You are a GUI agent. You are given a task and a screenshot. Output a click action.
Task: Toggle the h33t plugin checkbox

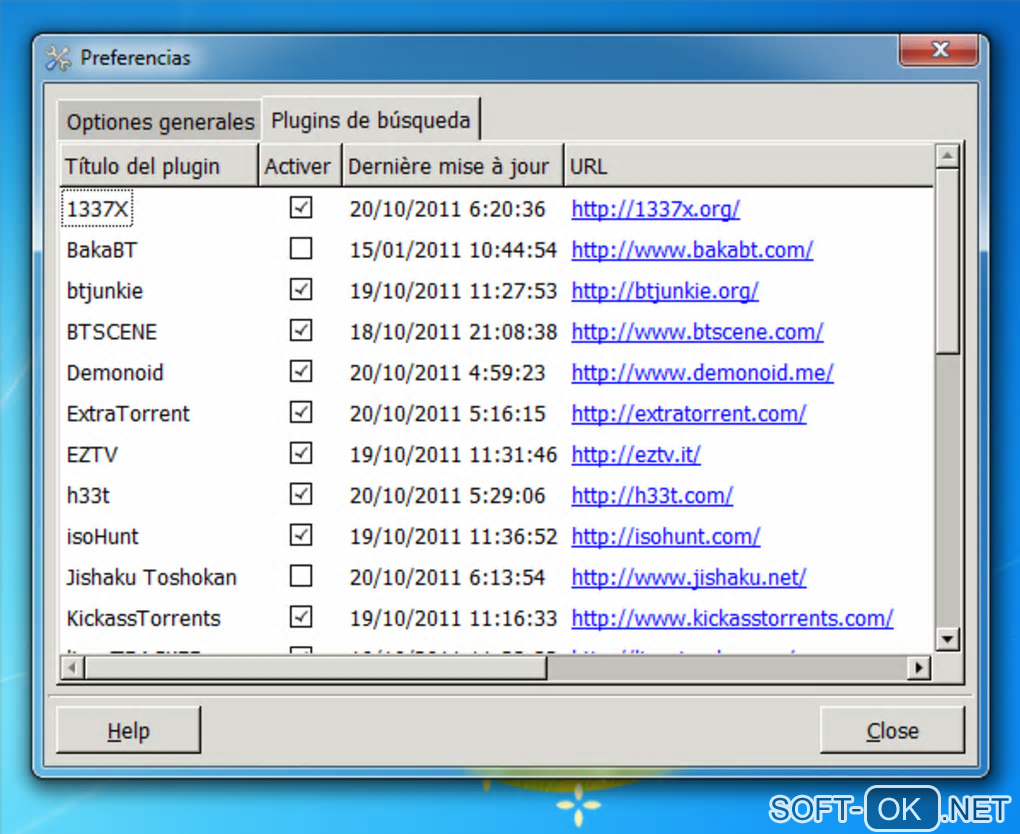point(301,495)
